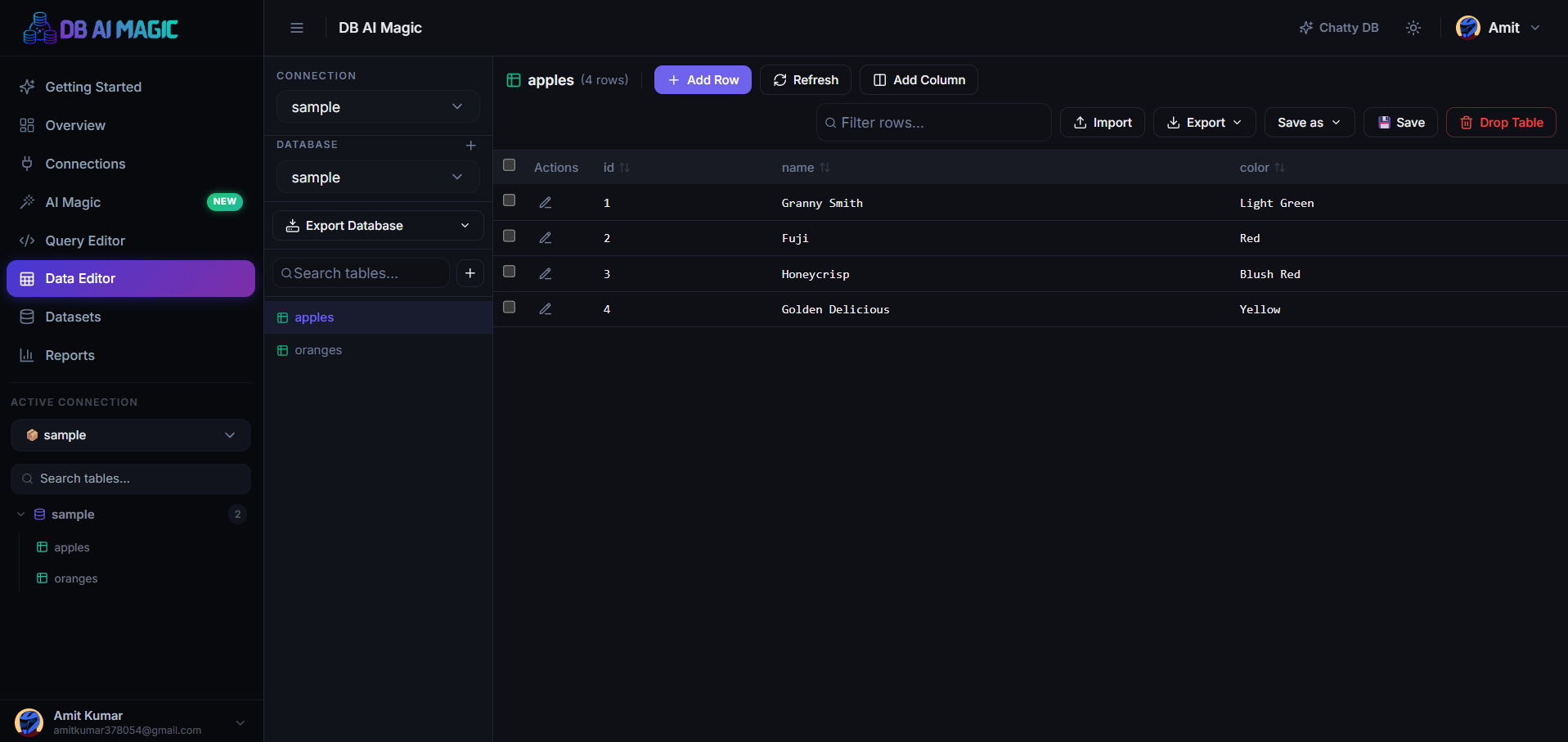The height and width of the screenshot is (742, 1568).
Task: Select the apples table in the list
Action: click(378, 317)
